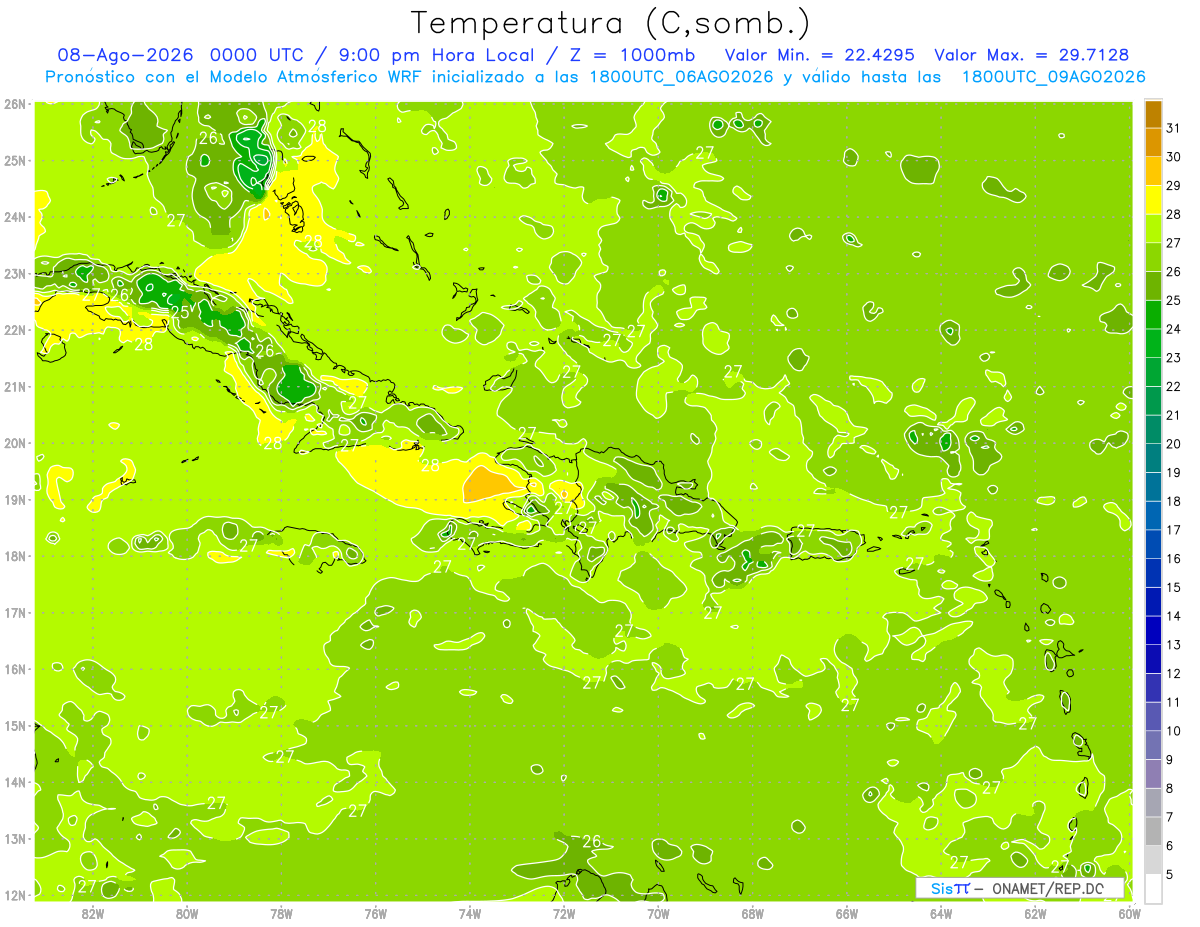Click the '5' value on the color scale
This screenshot has height=927, width=1200.
[x=1171, y=874]
